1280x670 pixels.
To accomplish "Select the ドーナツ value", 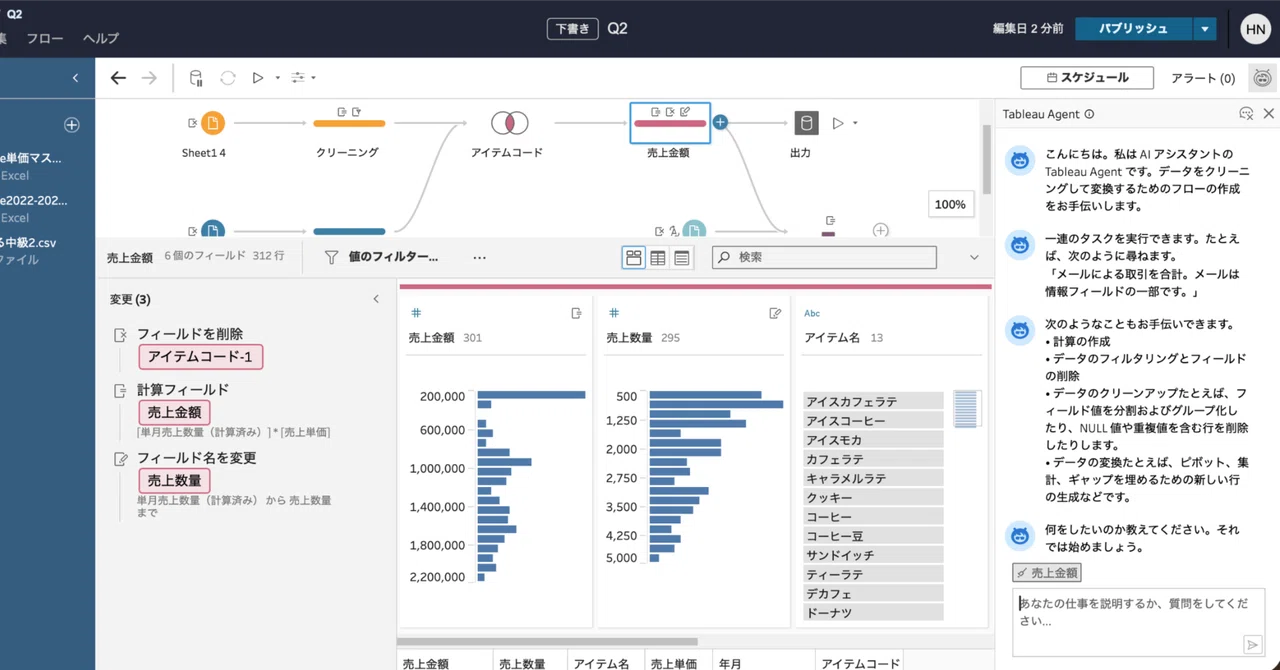I will click(873, 613).
